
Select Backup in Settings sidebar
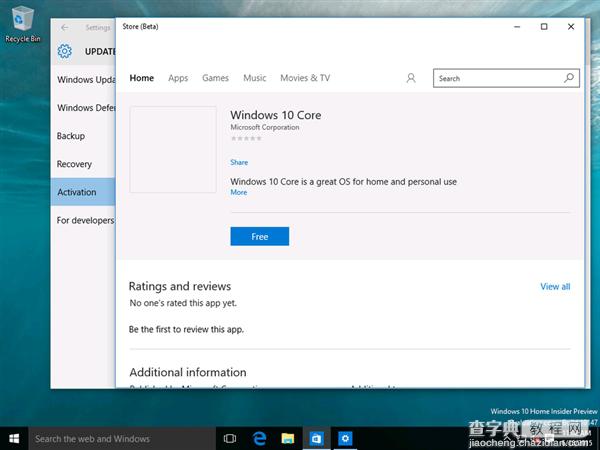[83, 136]
